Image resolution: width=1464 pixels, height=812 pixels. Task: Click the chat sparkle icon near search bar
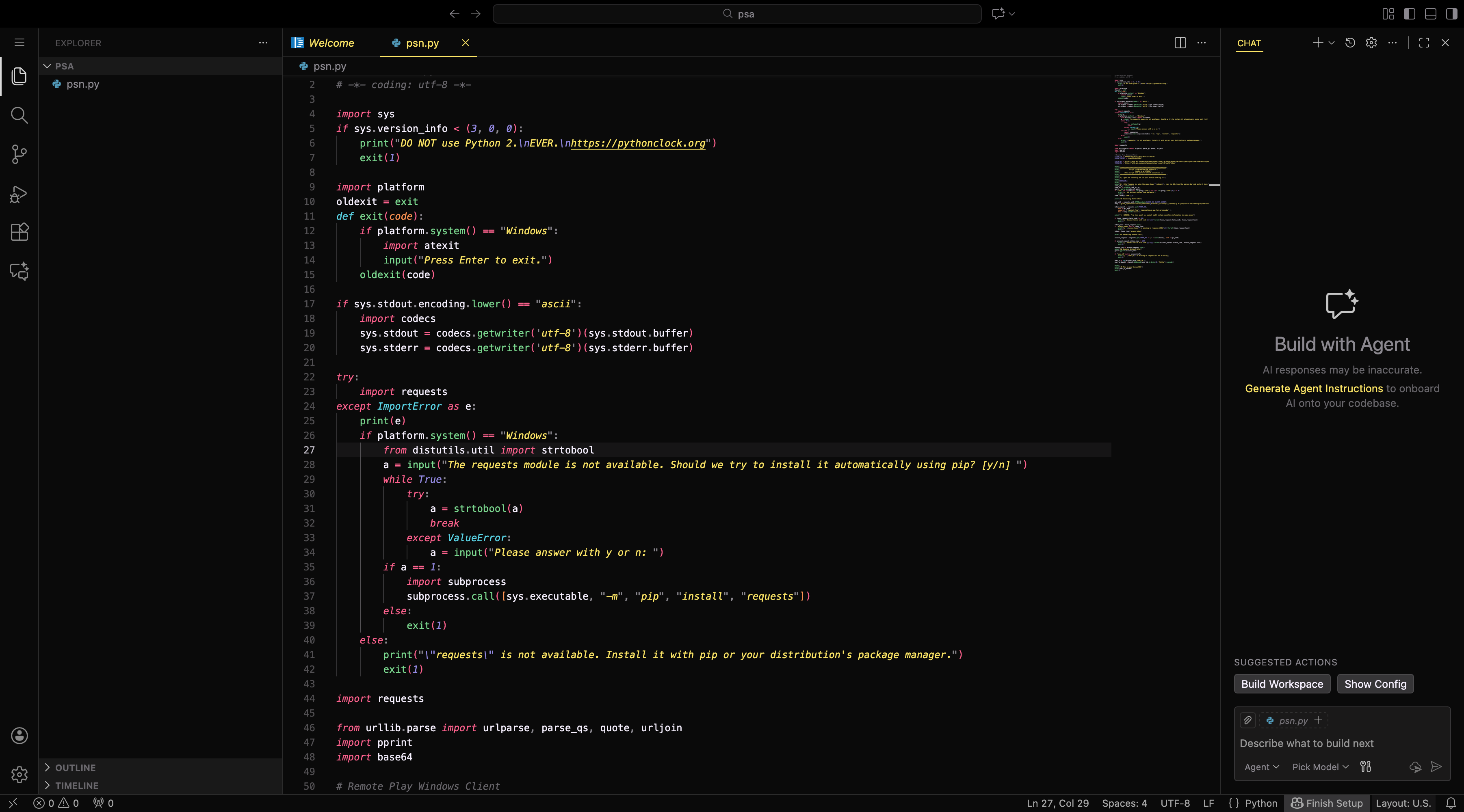(x=998, y=14)
